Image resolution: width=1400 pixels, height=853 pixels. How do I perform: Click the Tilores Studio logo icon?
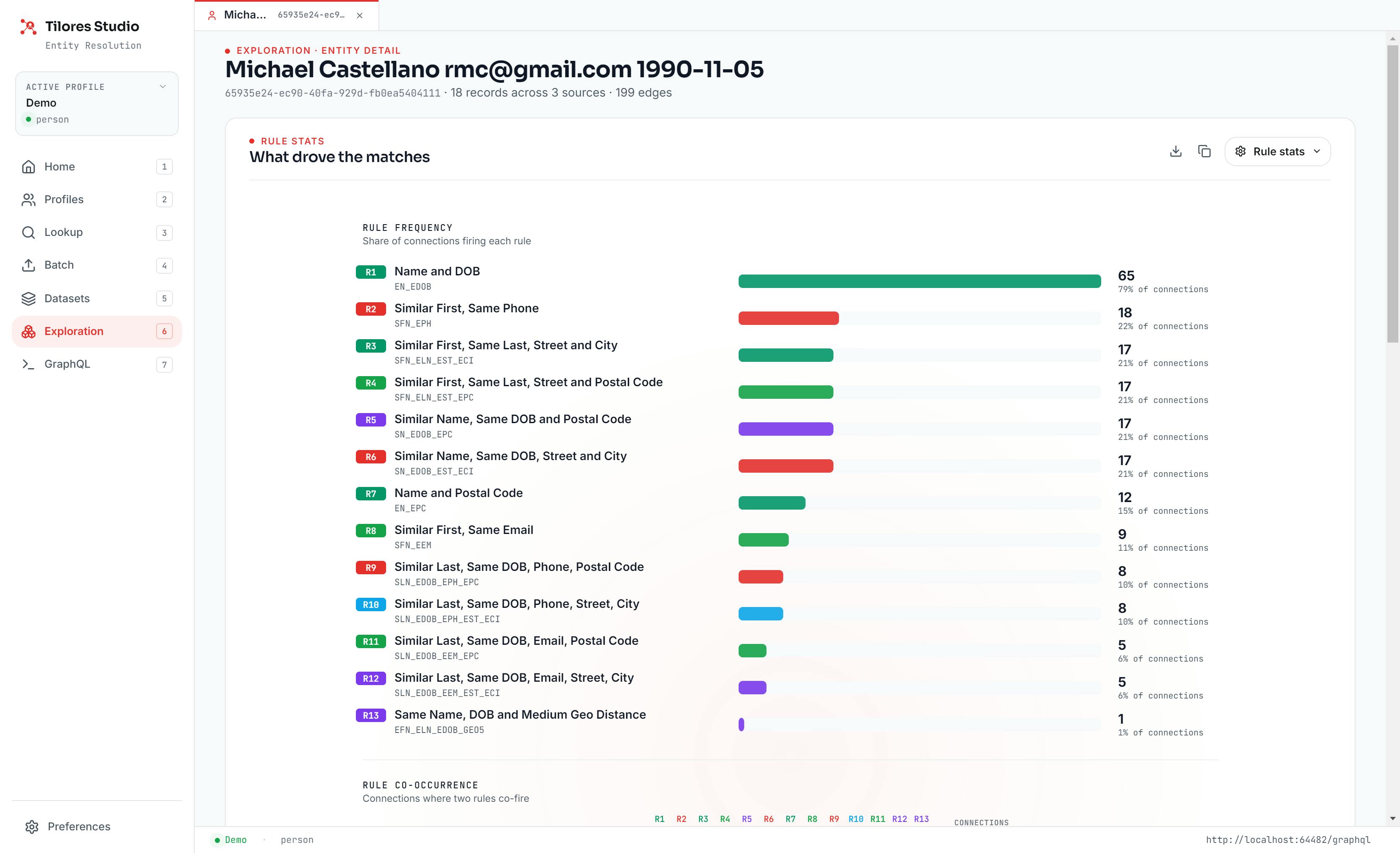point(29,27)
